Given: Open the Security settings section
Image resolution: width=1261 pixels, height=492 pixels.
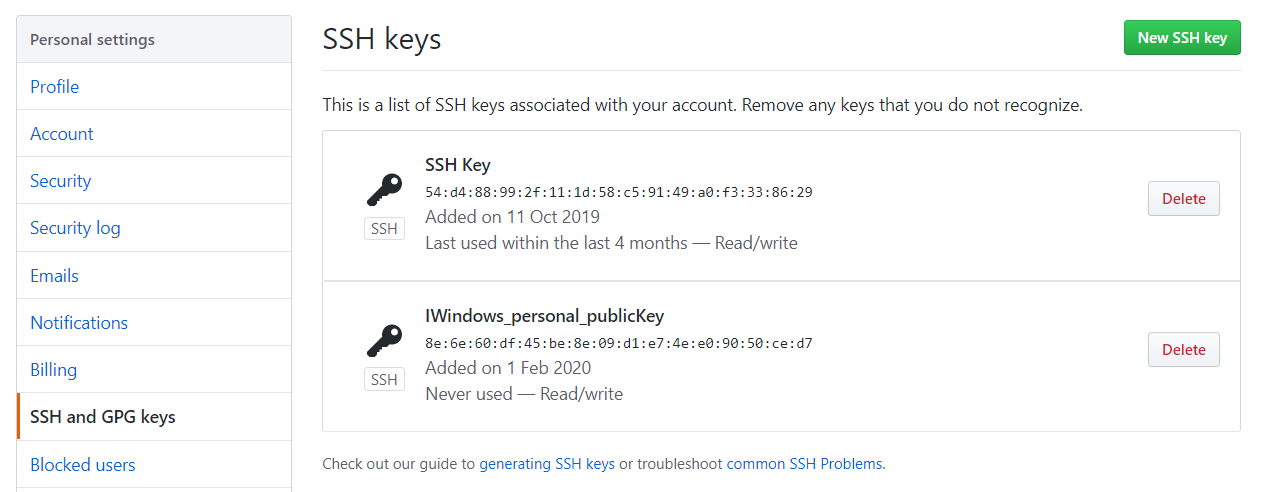Looking at the screenshot, I should 61,181.
